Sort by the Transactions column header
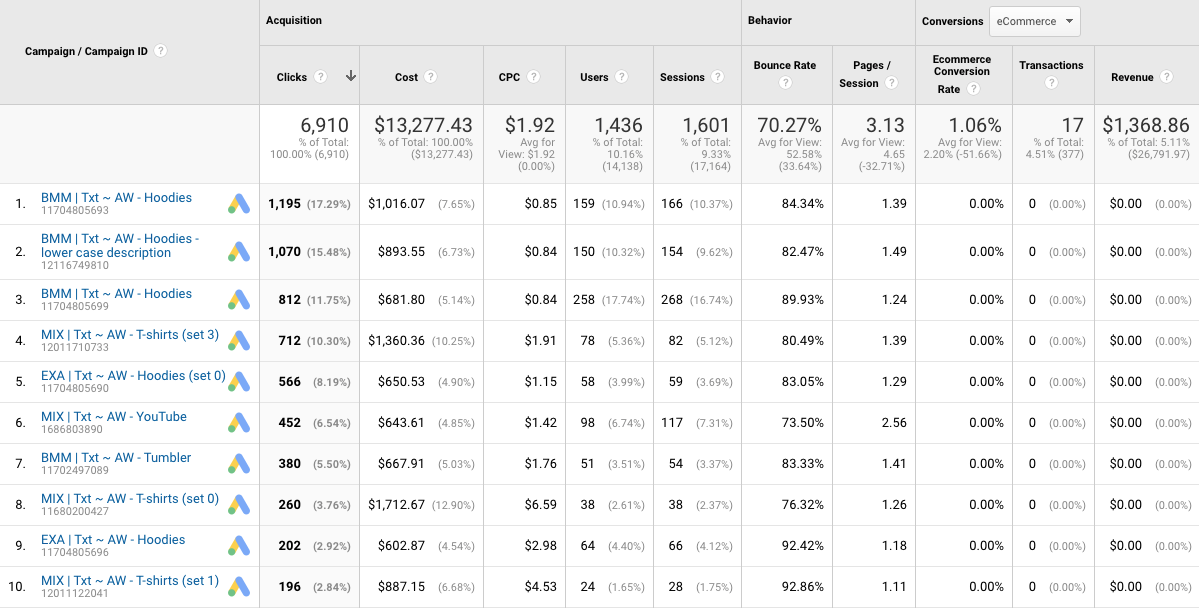The image size is (1199, 614). (1051, 65)
